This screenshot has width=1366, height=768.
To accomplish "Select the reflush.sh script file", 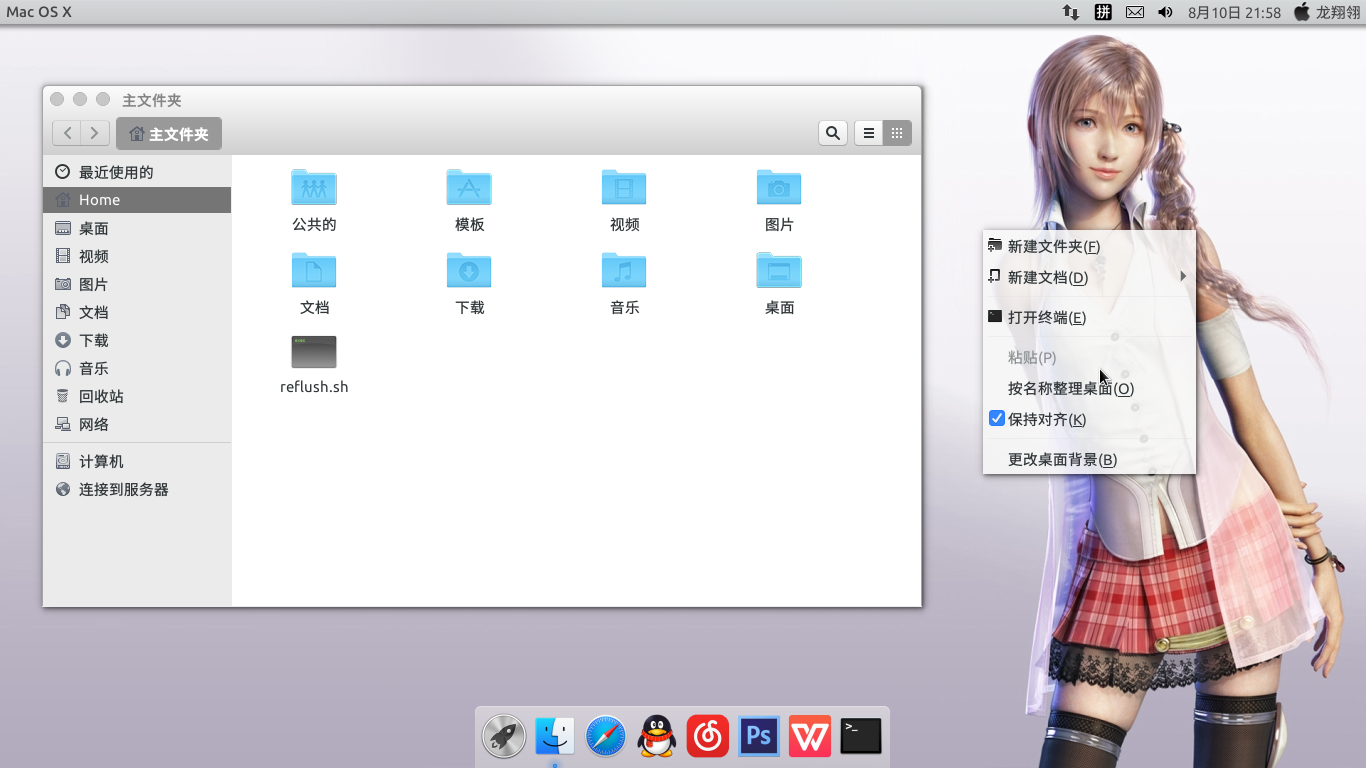I will (314, 352).
